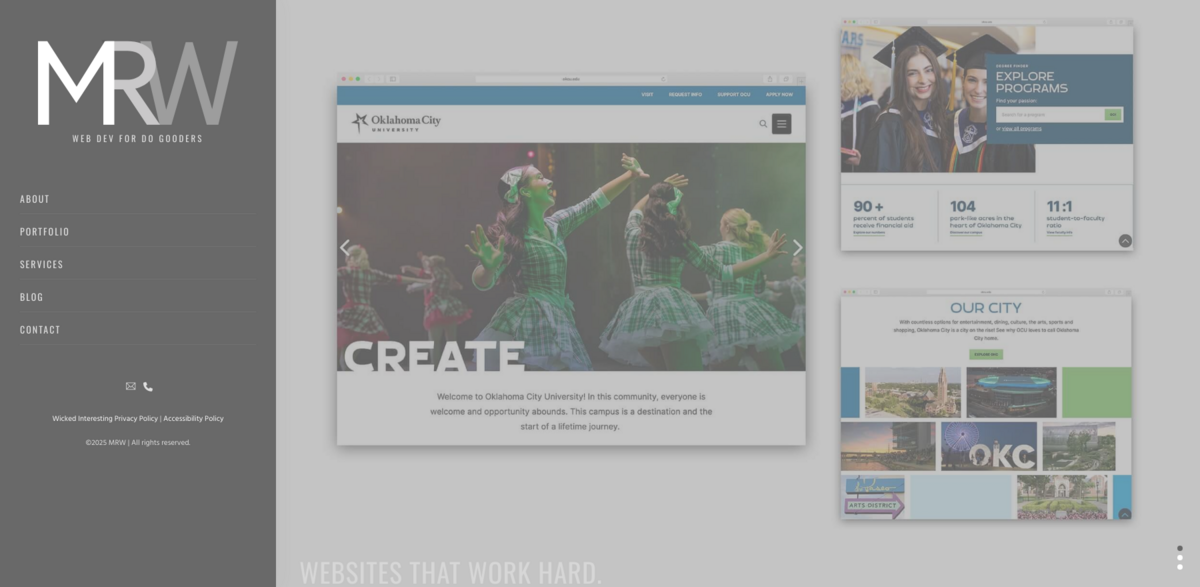Click the scroll-to-top arrow on Explore Programs page
This screenshot has width=1200, height=587.
click(1125, 241)
